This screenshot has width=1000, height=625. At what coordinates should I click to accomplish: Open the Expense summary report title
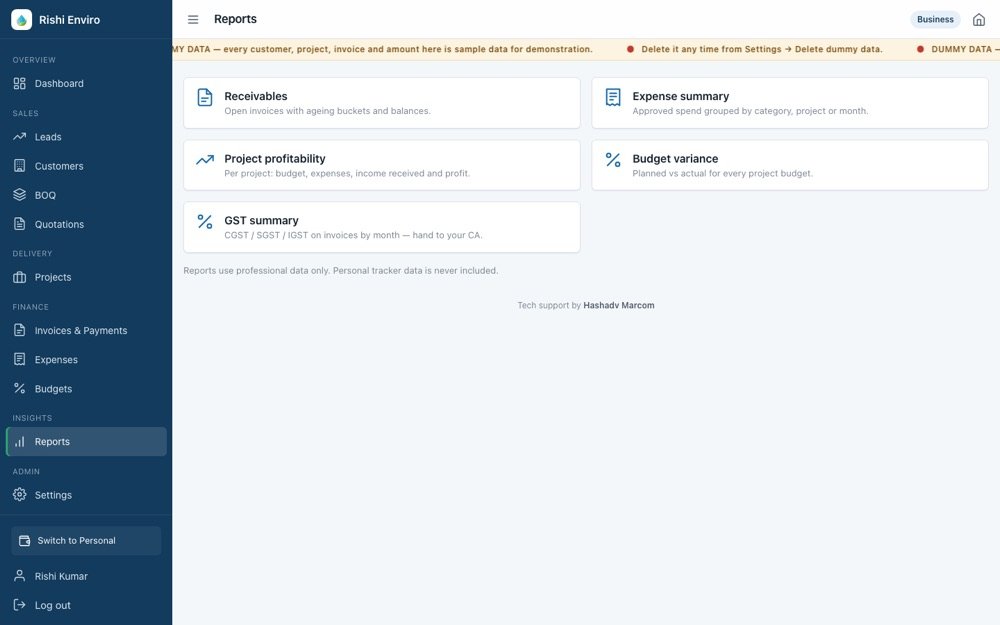click(x=680, y=96)
